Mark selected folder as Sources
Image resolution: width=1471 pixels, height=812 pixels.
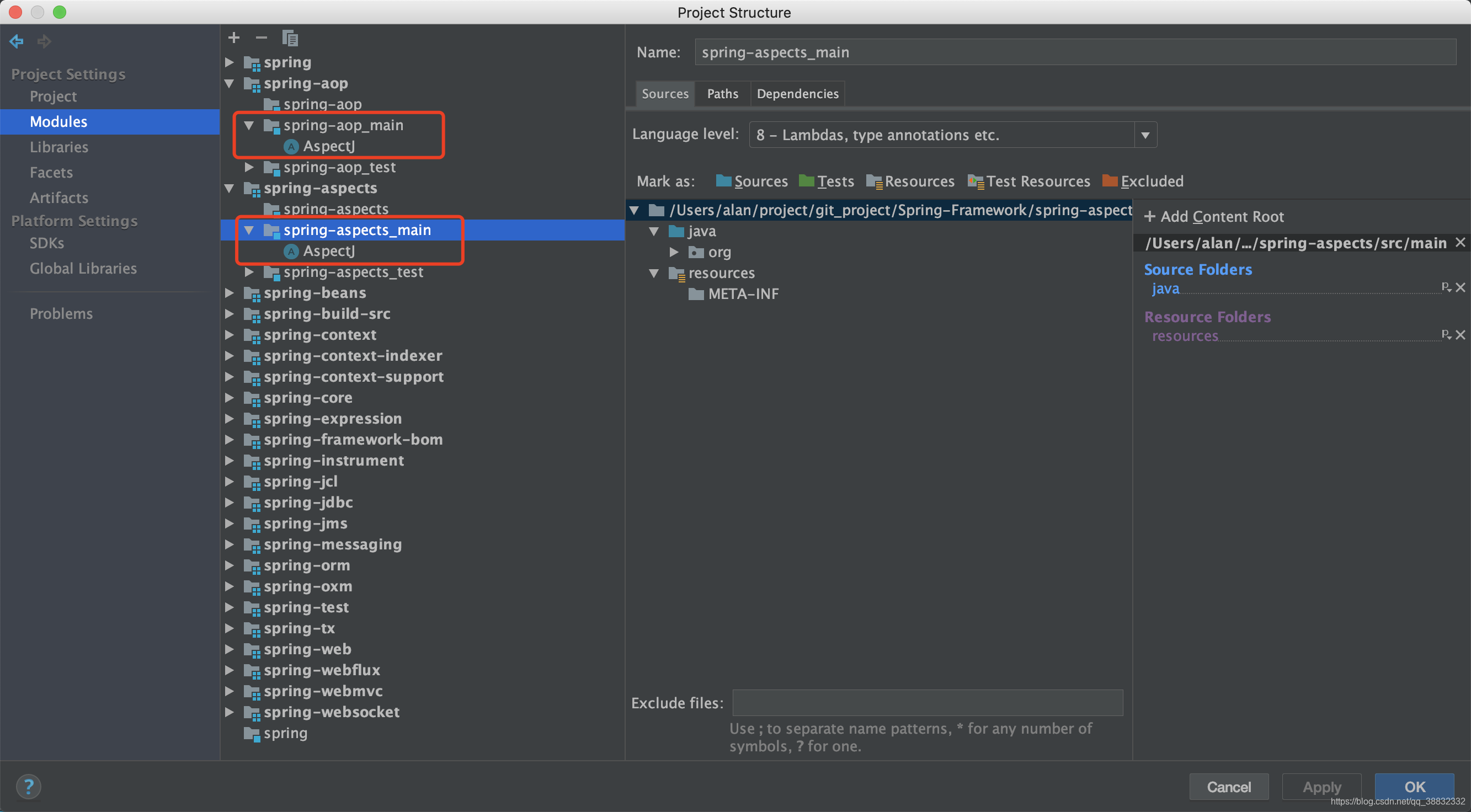point(761,181)
